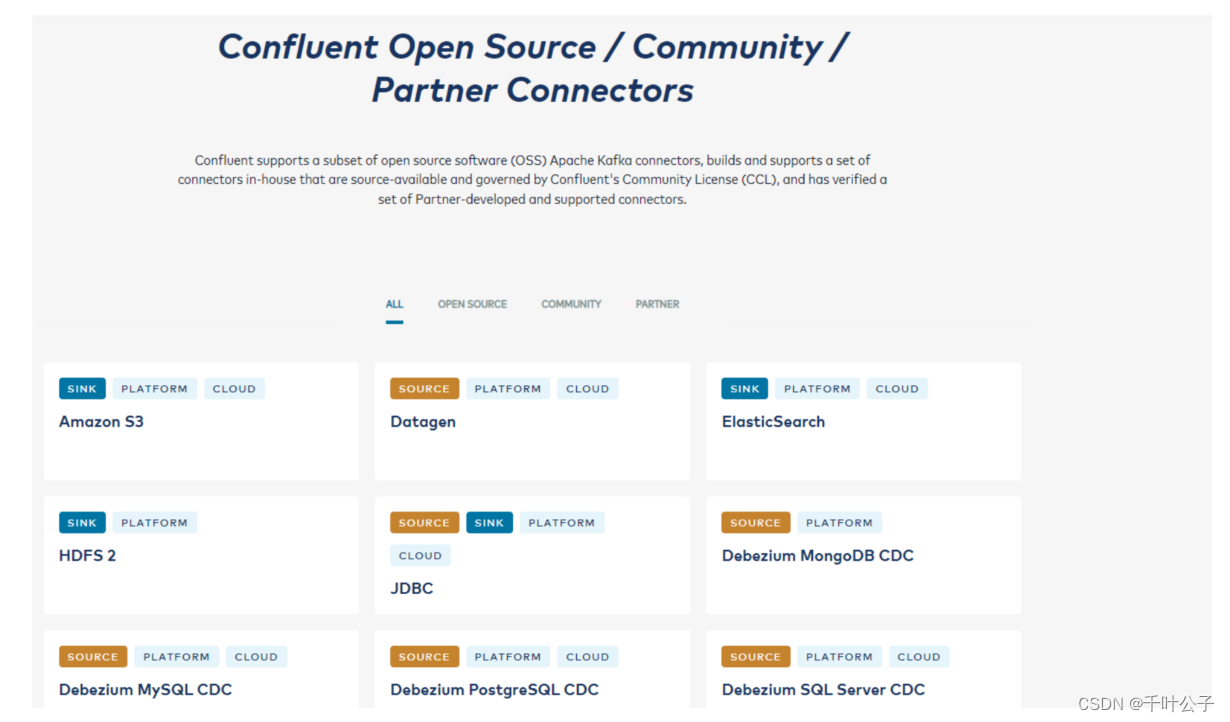Click the PLATFORM tag on Debezium SQL Server CDC

tap(839, 657)
